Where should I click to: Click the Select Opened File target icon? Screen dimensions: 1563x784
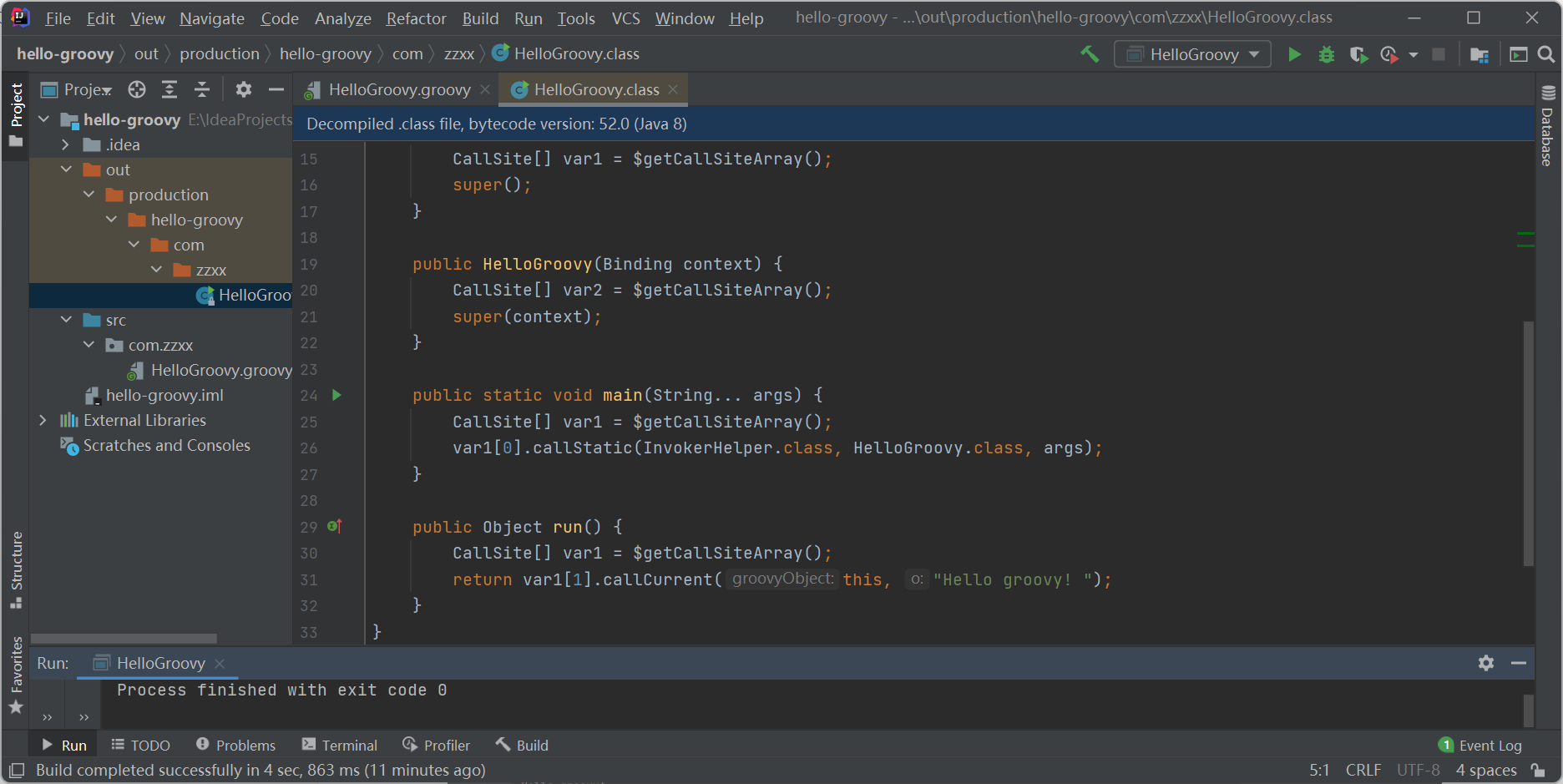tap(137, 89)
